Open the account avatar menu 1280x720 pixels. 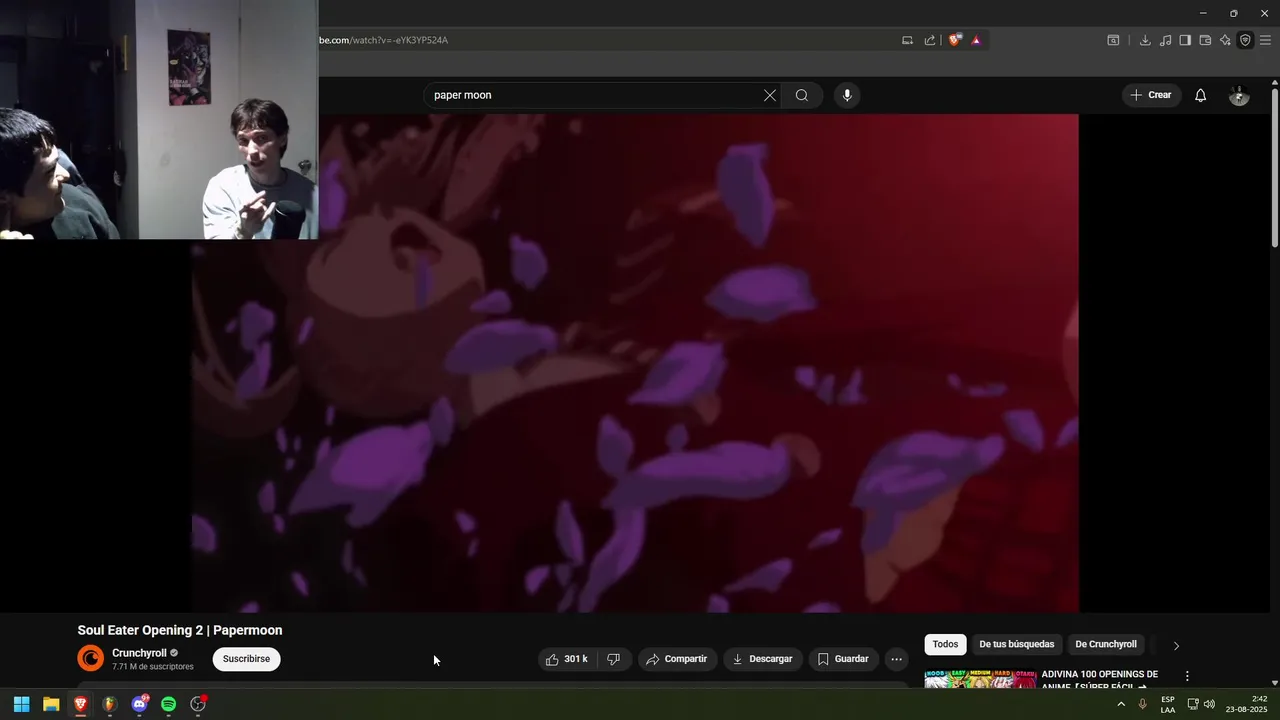[1239, 95]
